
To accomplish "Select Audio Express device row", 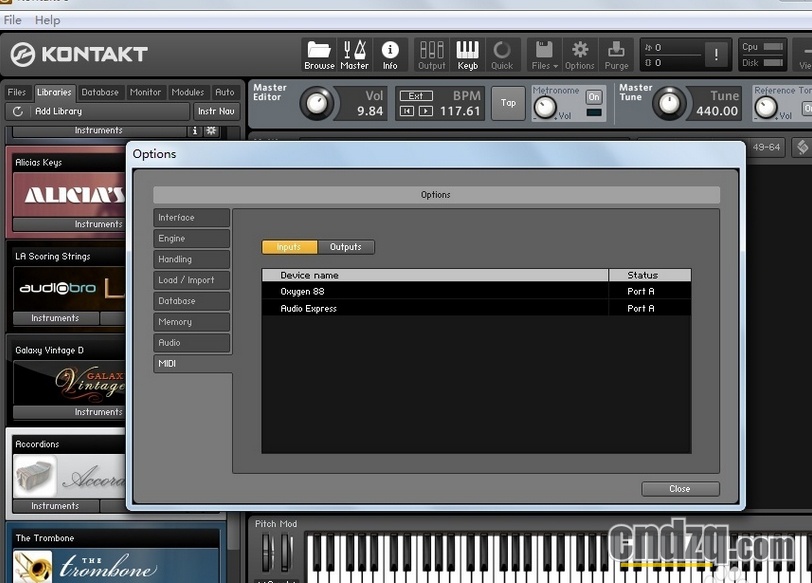I will click(x=476, y=309).
